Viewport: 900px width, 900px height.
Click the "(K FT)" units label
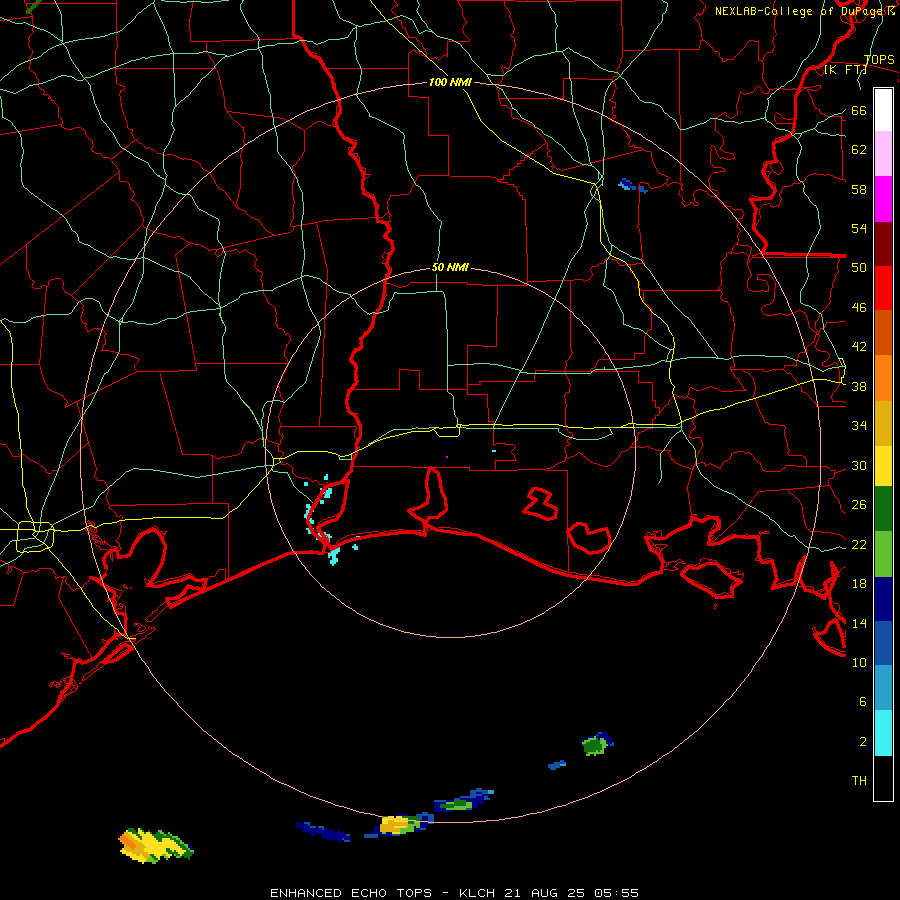coord(845,69)
